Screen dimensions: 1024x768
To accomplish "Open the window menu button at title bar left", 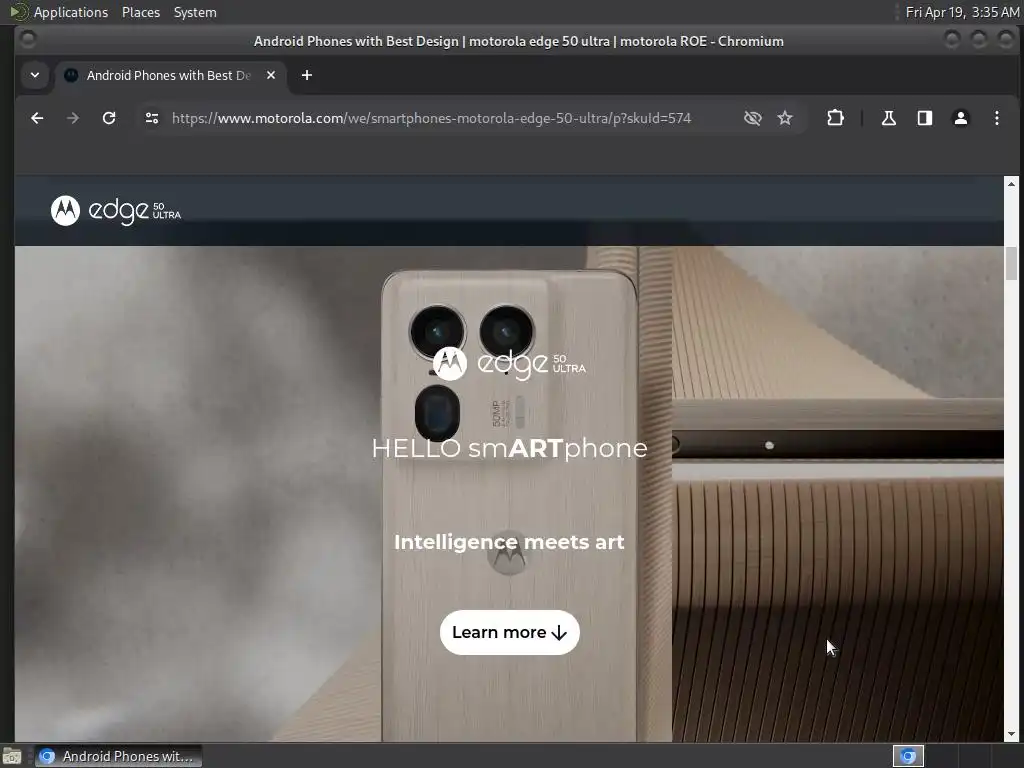I will (x=28, y=40).
